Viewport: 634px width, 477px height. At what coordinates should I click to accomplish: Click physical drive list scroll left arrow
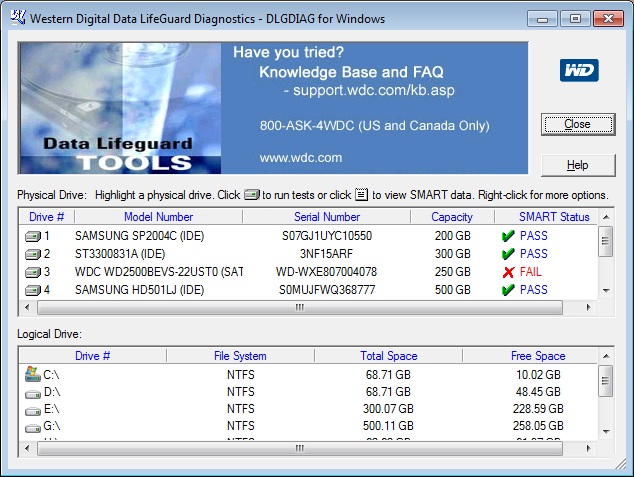pyautogui.click(x=27, y=308)
